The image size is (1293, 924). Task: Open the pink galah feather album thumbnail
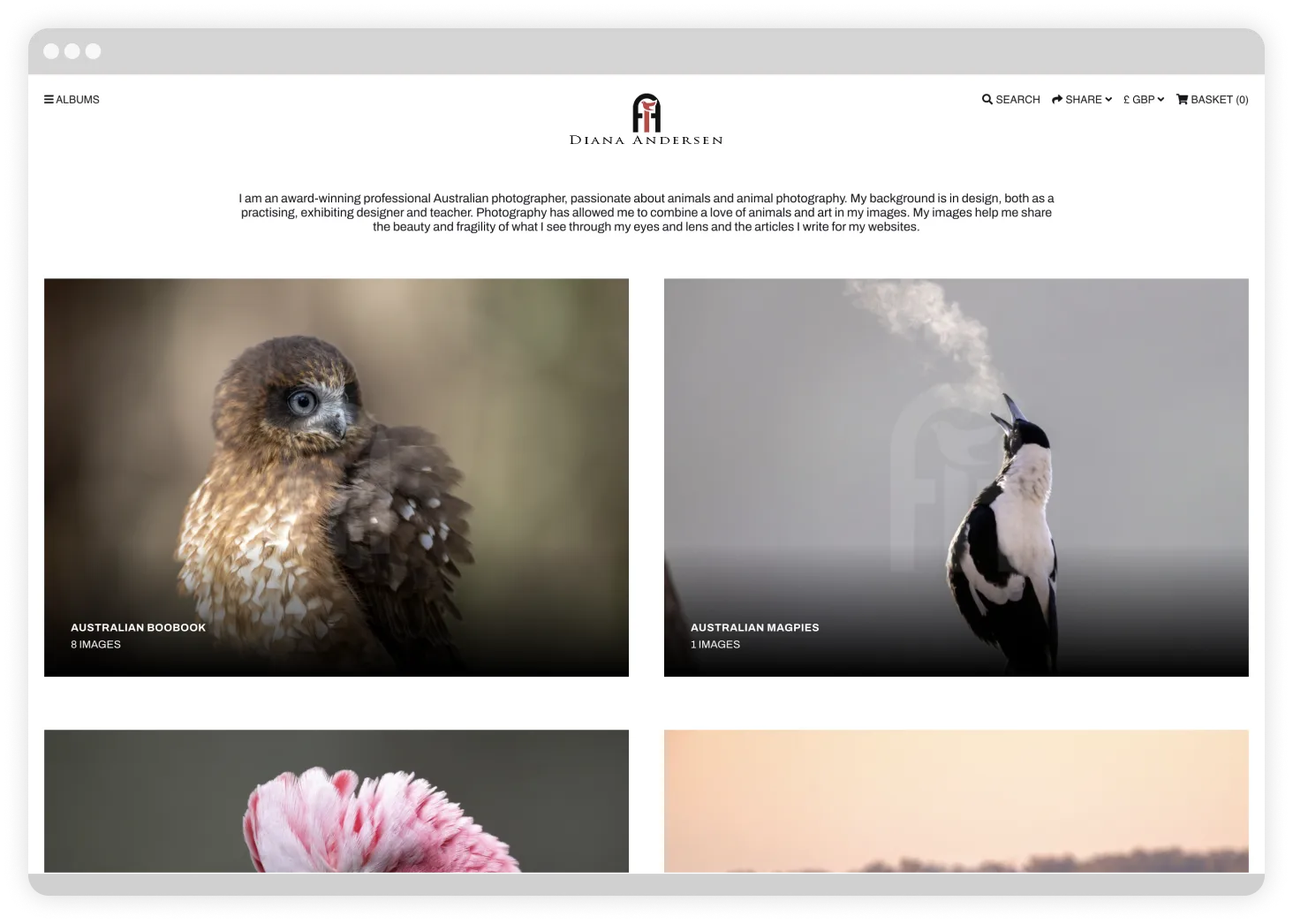(x=336, y=801)
